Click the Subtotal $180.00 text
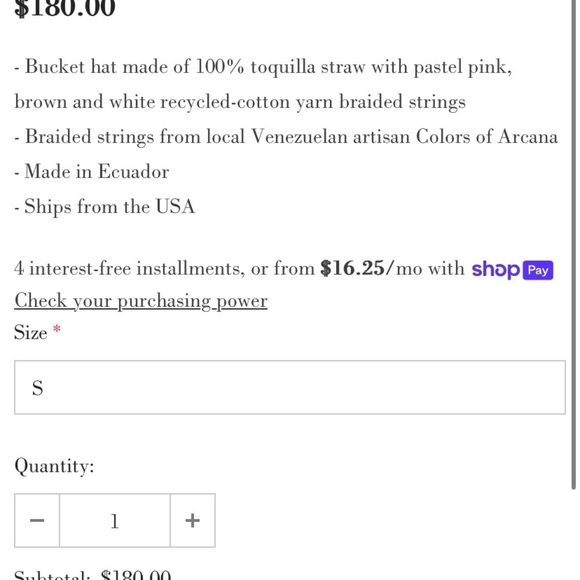 [x=92, y=575]
